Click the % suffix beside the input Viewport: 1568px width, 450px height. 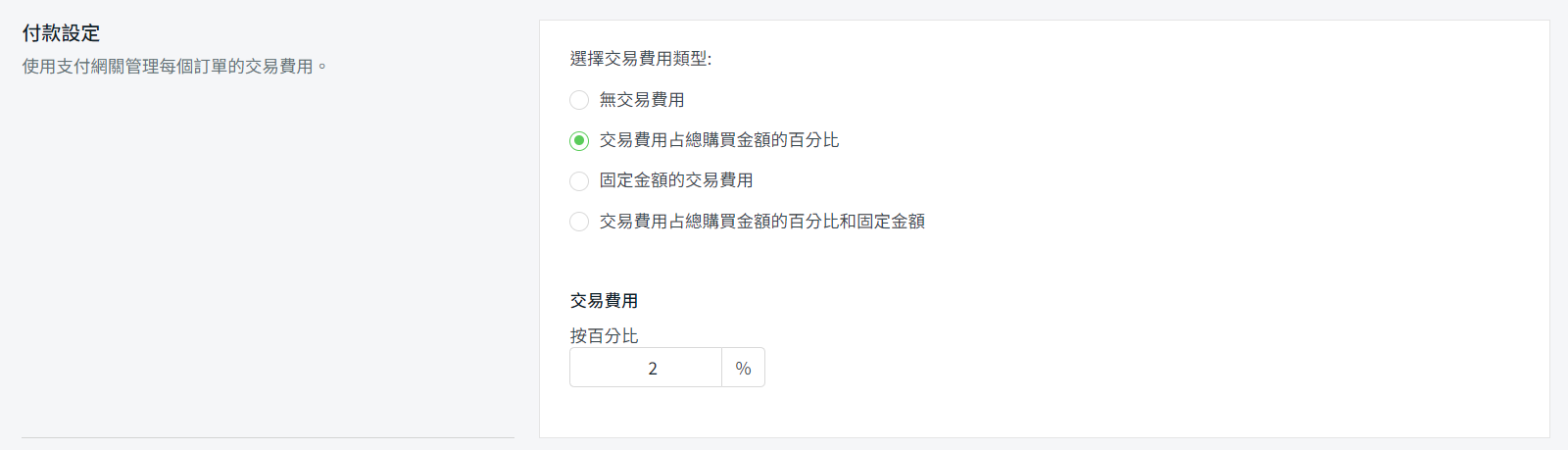click(x=743, y=368)
